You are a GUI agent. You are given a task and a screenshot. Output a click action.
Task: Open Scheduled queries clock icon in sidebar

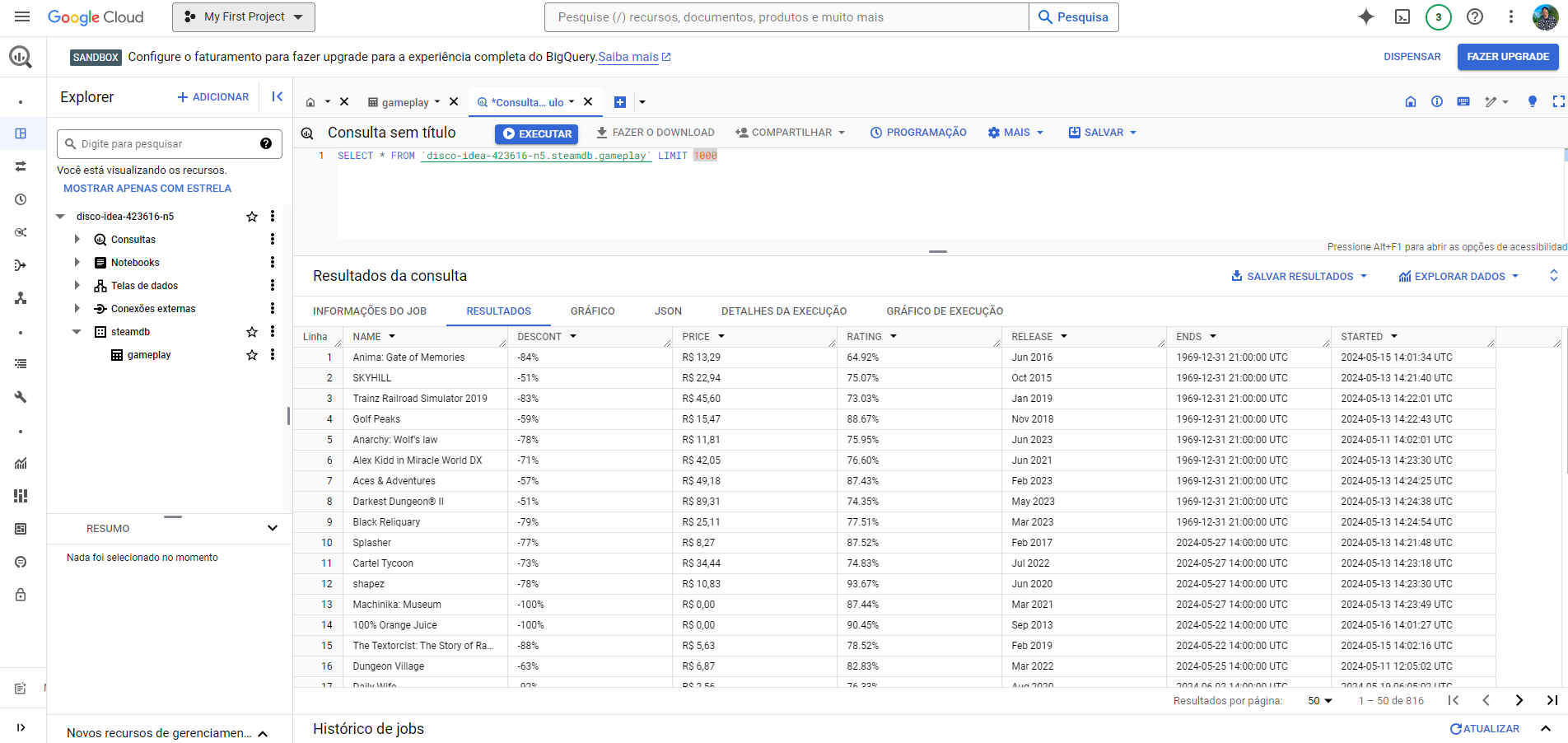coord(21,199)
